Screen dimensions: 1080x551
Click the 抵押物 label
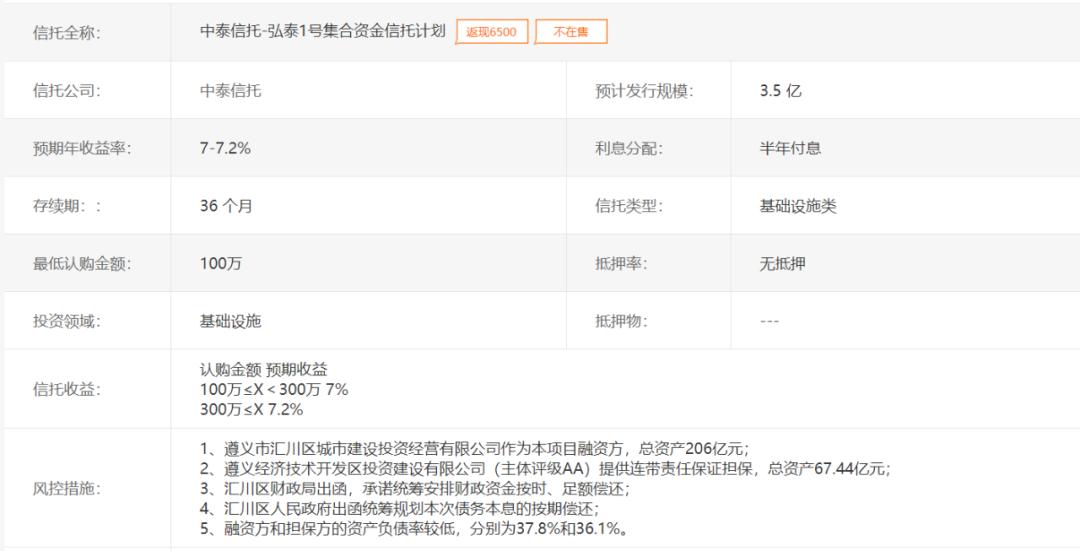pos(621,321)
